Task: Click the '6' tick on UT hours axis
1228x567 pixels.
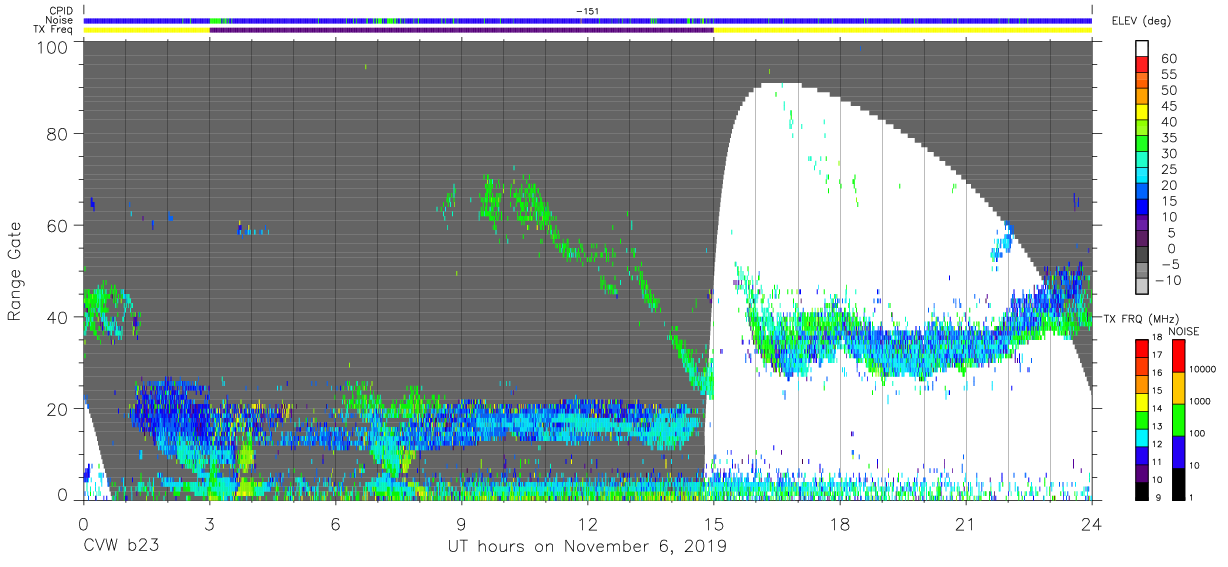Action: [x=335, y=524]
